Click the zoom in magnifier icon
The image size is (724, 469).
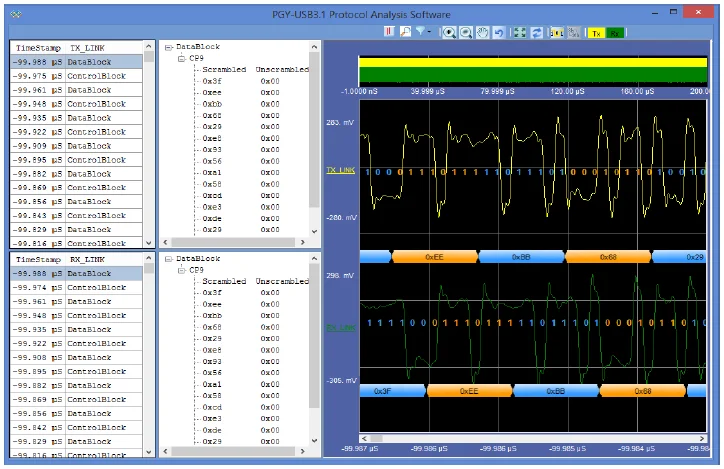point(450,32)
